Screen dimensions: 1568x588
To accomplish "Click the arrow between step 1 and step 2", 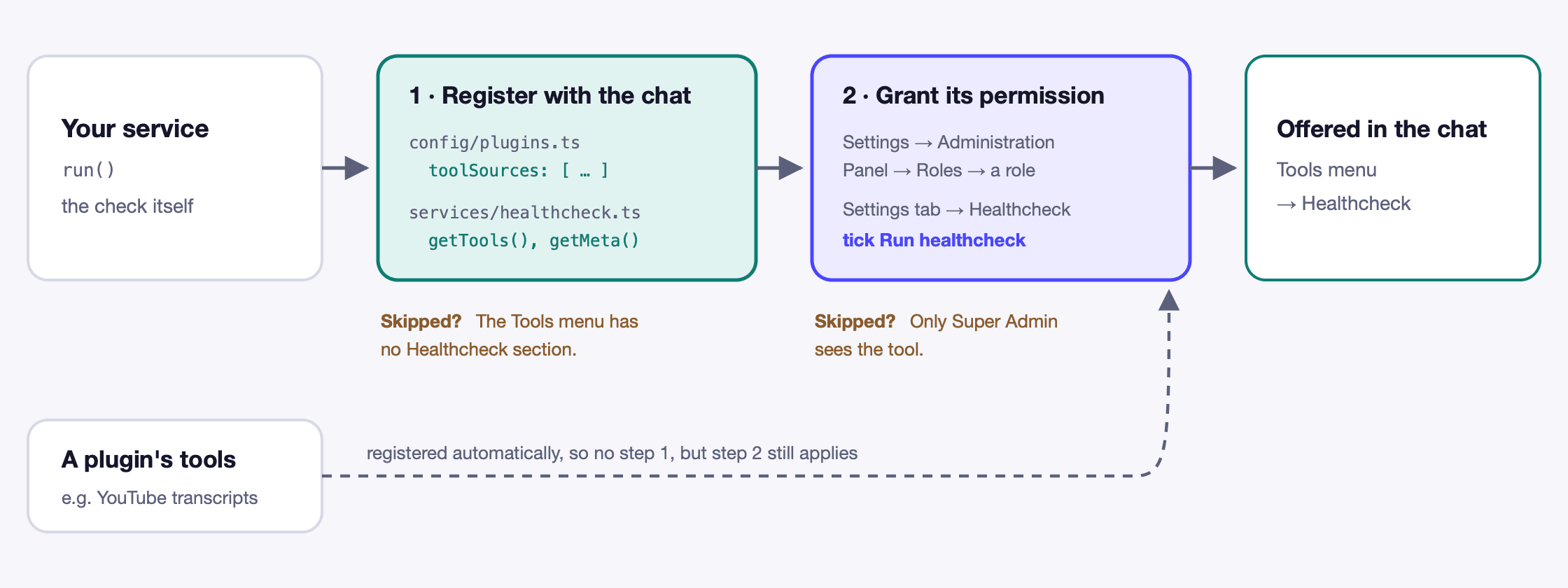I will pos(780,168).
